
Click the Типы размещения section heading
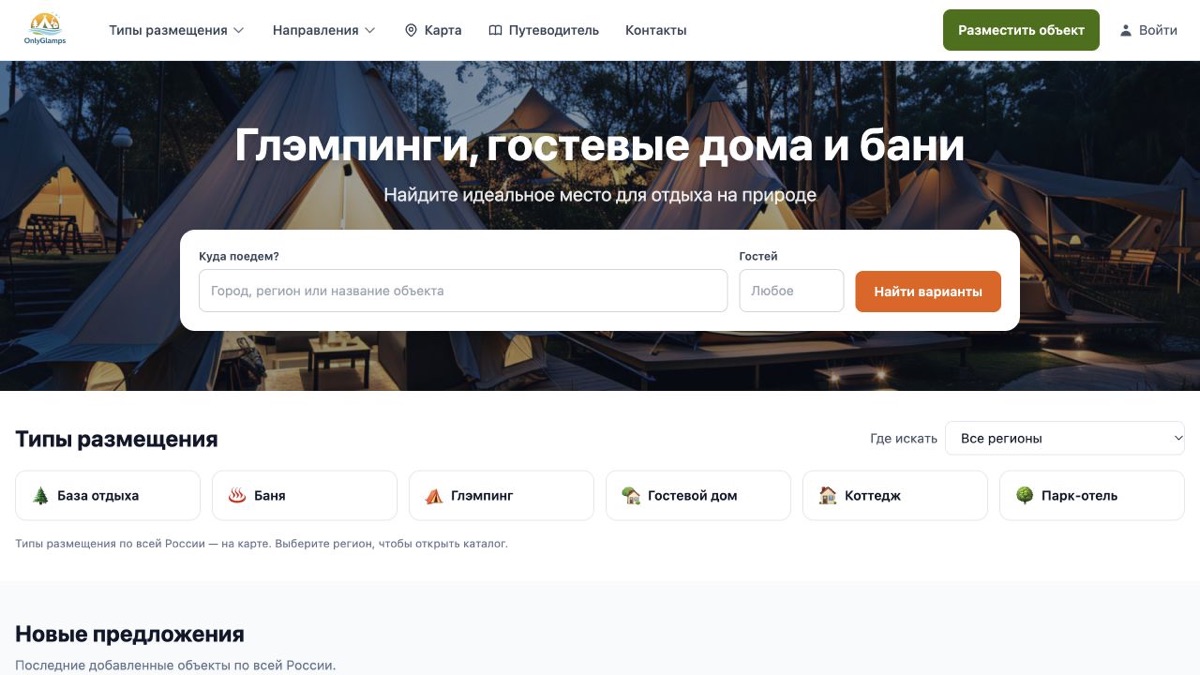pyautogui.click(x=116, y=439)
